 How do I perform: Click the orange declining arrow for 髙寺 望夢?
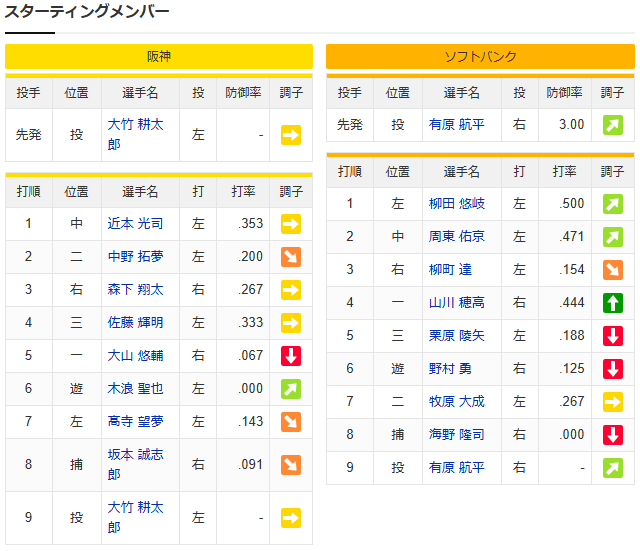[x=291, y=422]
